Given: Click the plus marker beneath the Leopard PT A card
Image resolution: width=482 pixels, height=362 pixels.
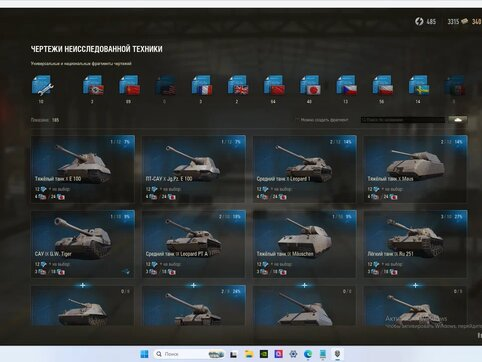Looking at the screenshot, I should click(193, 285).
